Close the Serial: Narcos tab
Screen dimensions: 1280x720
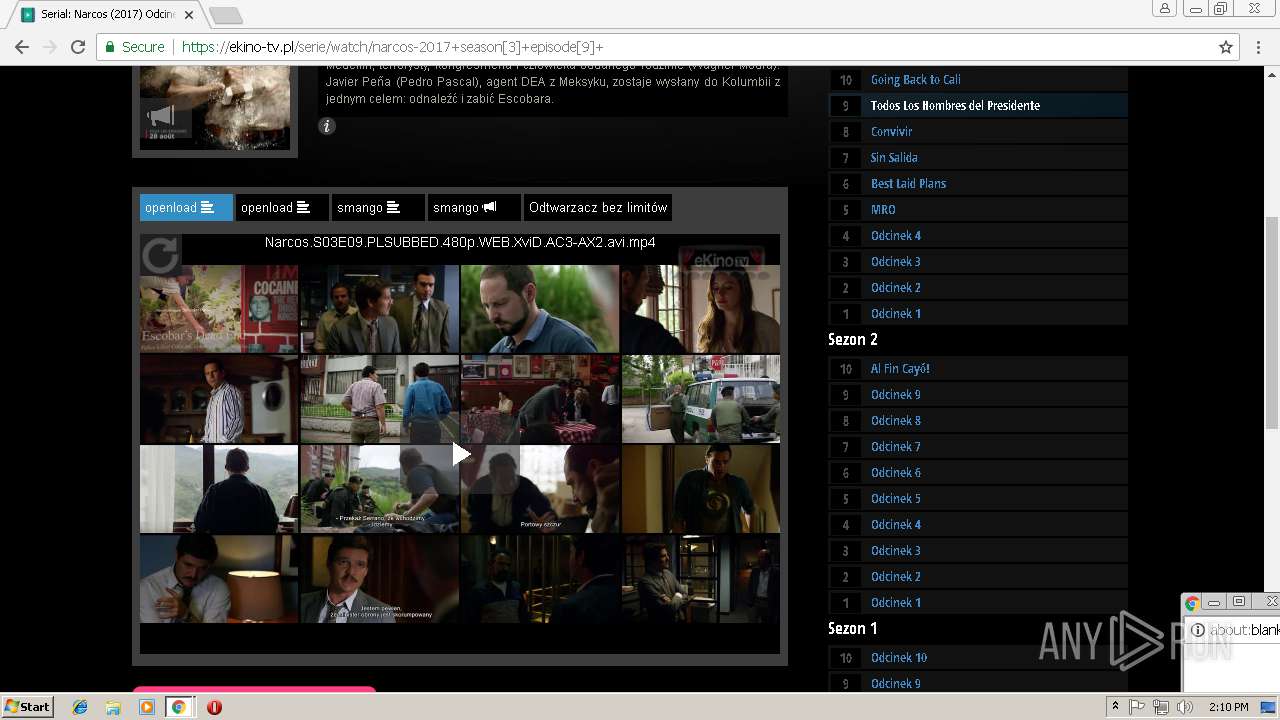[189, 15]
